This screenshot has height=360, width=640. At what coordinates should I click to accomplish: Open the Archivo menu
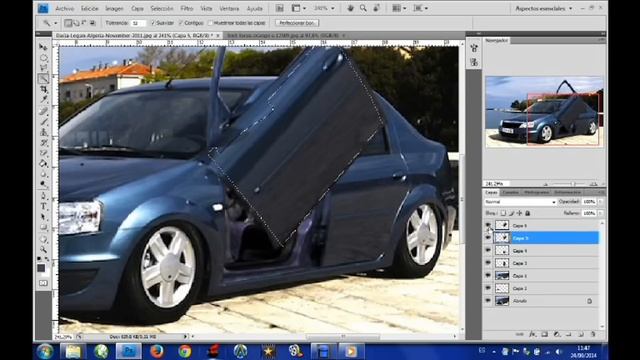tap(64, 8)
